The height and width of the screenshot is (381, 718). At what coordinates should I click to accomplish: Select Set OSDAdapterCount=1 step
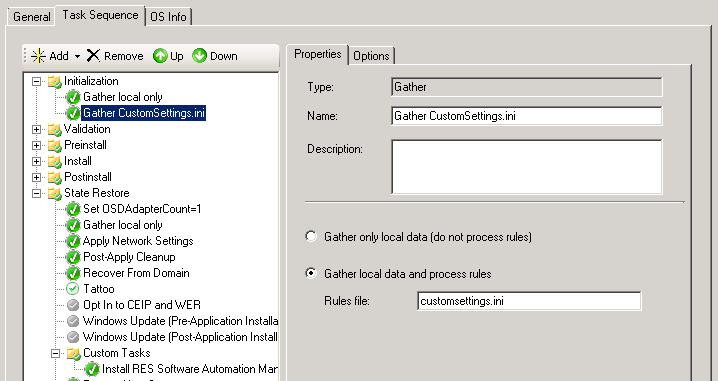pos(142,209)
